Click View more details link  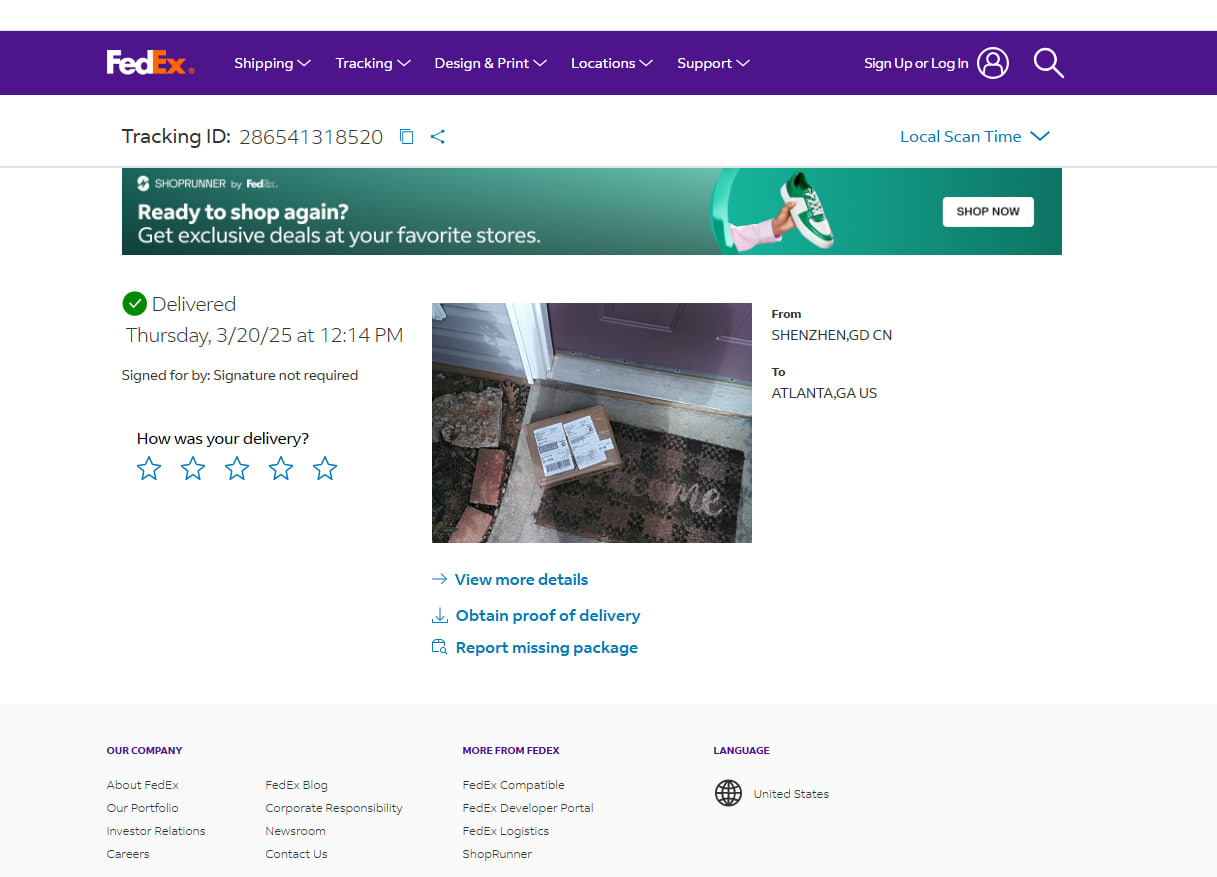point(521,580)
